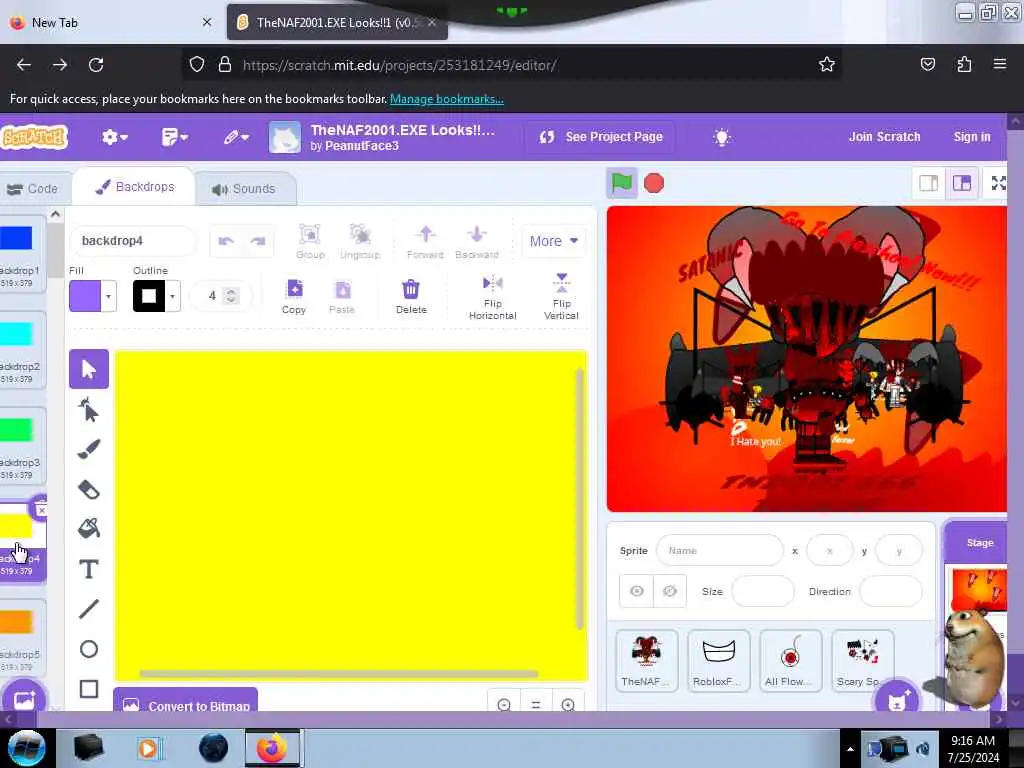
Task: Click the Scratch logo
Action: (x=34, y=137)
